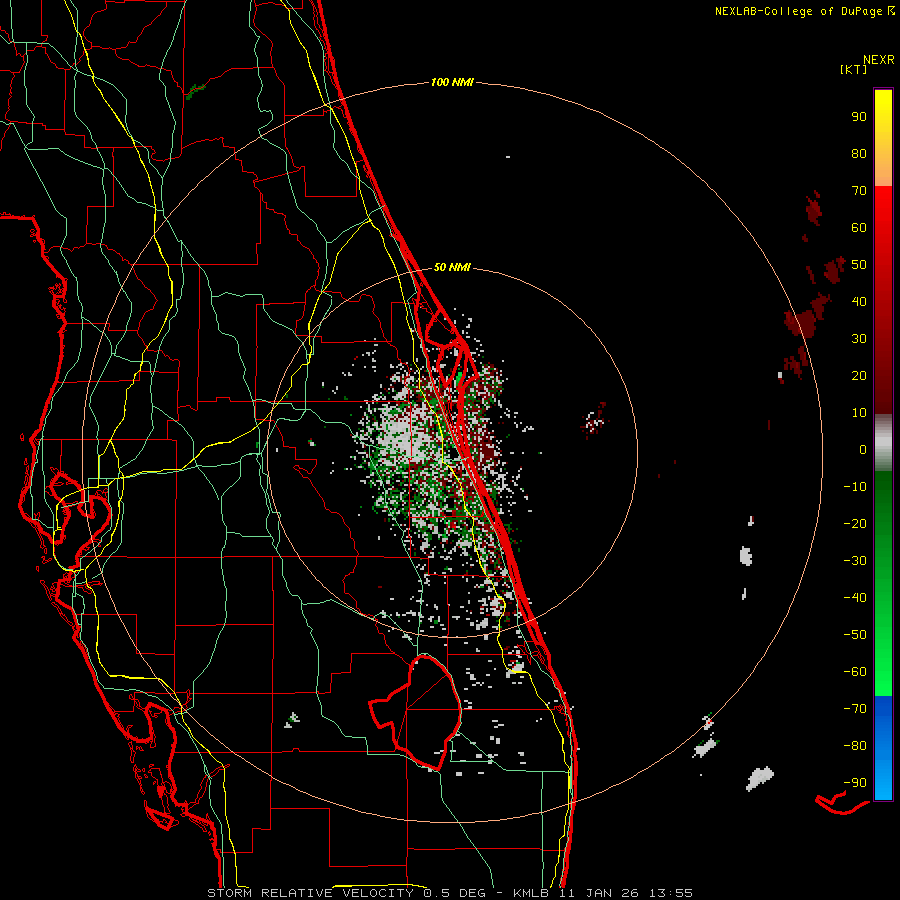The height and width of the screenshot is (900, 900).
Task: Click the 70 value on velocity scale
Action: click(859, 191)
